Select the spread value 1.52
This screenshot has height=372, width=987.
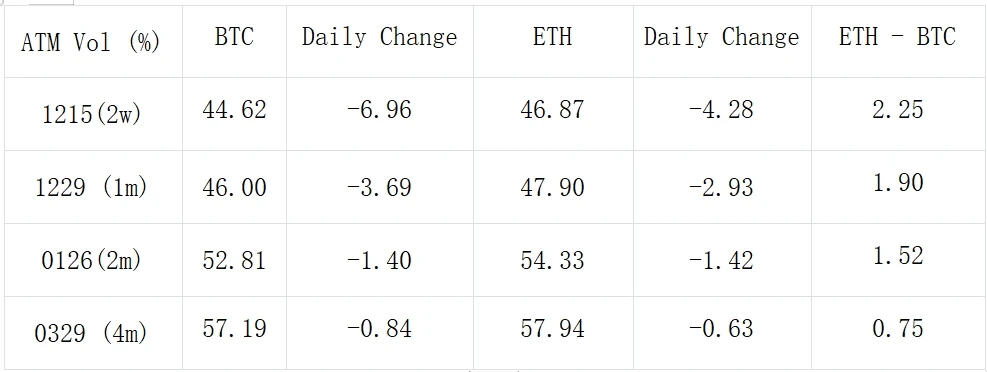pos(898,255)
